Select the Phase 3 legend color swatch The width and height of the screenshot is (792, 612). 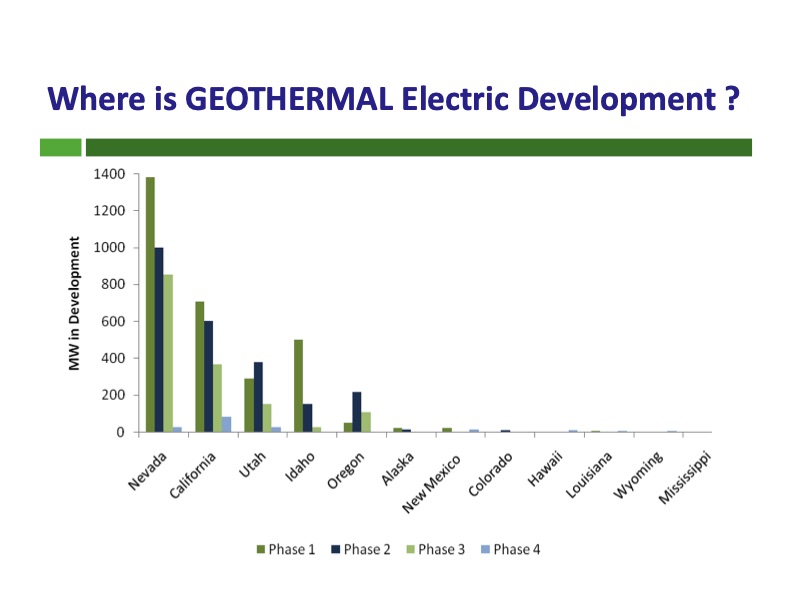(x=410, y=549)
